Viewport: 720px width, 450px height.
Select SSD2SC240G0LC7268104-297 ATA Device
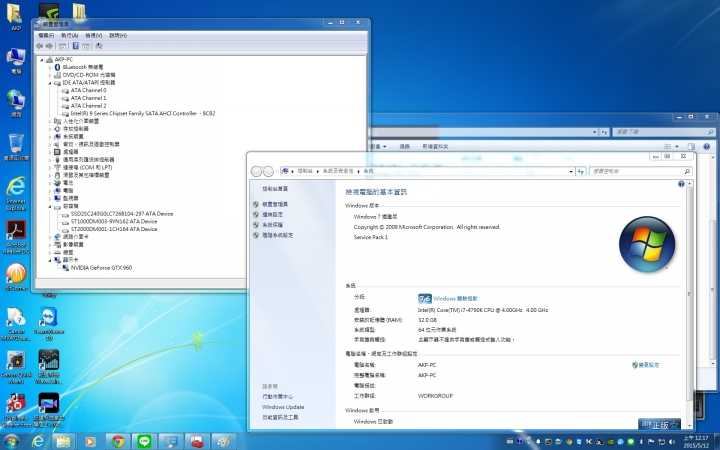122,214
